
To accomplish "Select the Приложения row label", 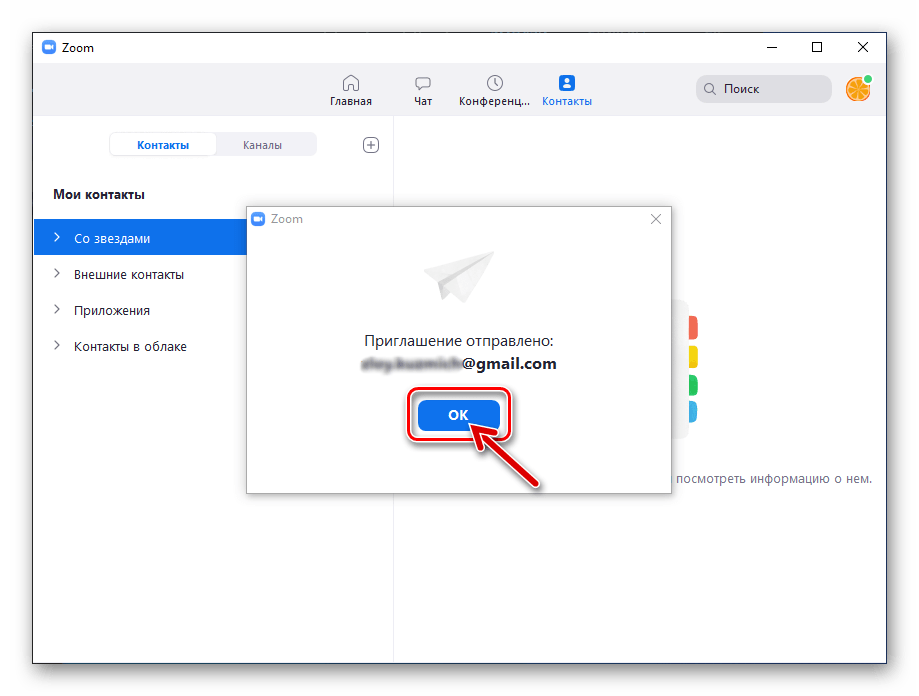I will [x=112, y=311].
